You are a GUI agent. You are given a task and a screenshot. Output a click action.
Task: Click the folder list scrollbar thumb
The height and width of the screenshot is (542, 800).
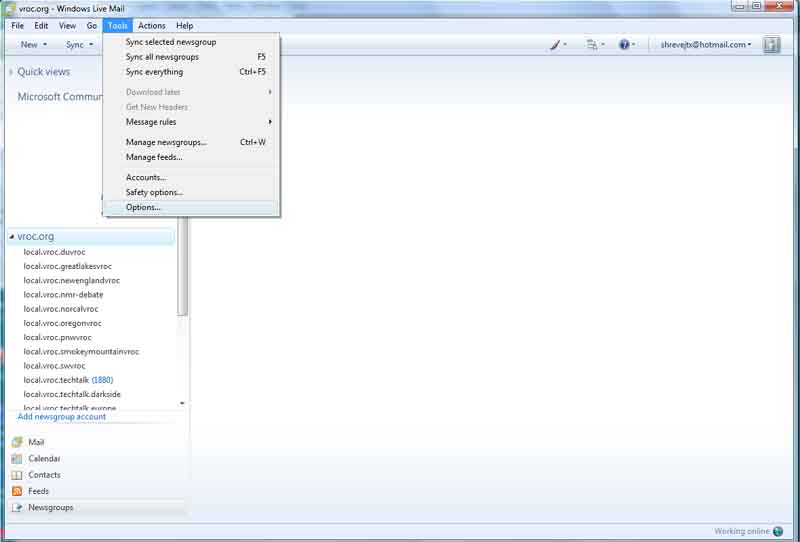tap(182, 265)
